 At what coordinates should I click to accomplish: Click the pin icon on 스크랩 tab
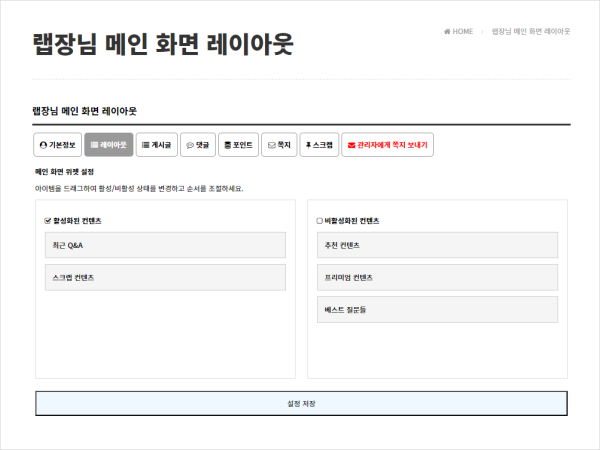click(308, 145)
